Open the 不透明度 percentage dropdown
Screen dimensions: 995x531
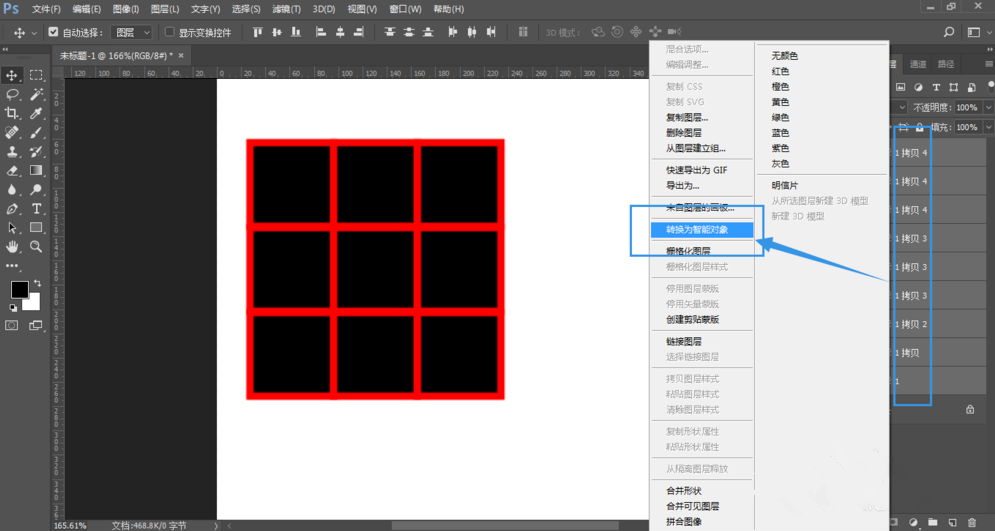[987, 107]
